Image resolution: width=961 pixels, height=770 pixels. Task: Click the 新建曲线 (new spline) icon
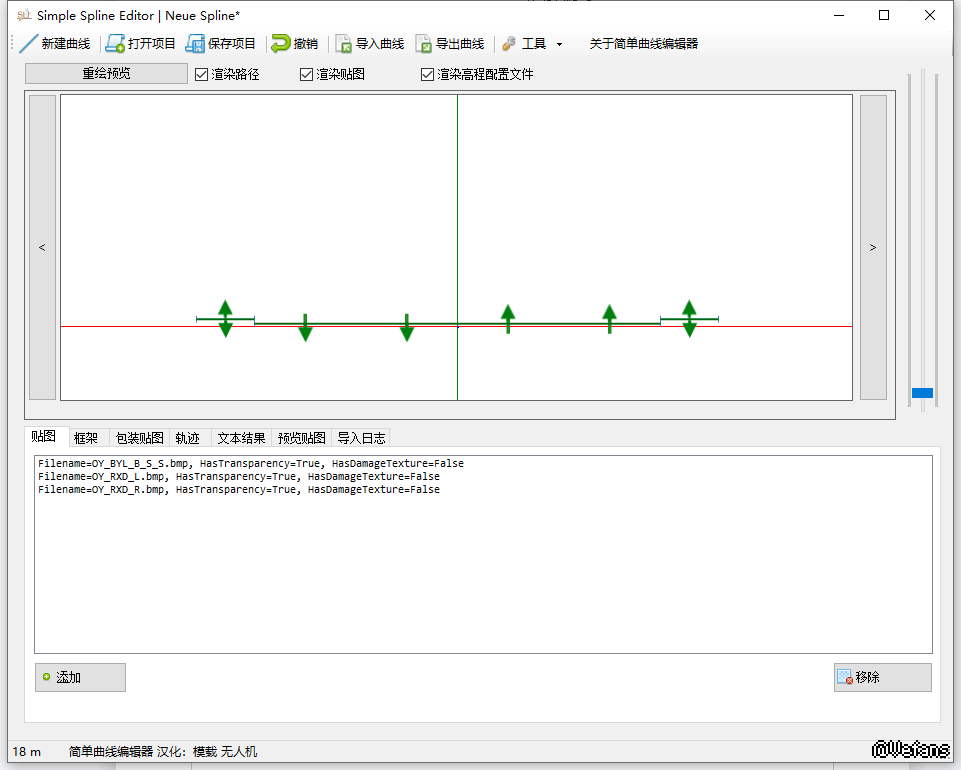[28, 44]
